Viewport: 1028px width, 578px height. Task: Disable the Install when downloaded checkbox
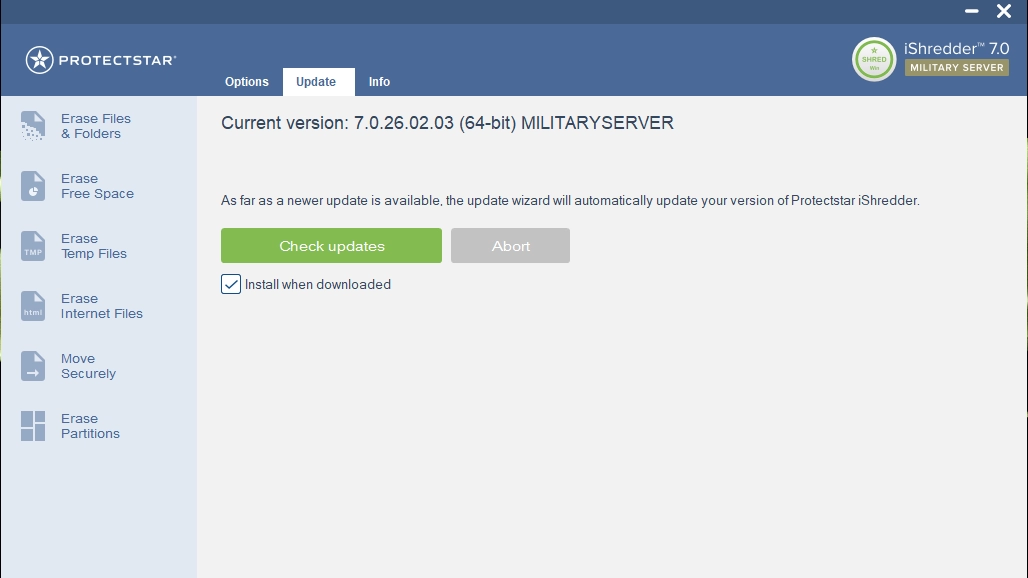click(231, 284)
